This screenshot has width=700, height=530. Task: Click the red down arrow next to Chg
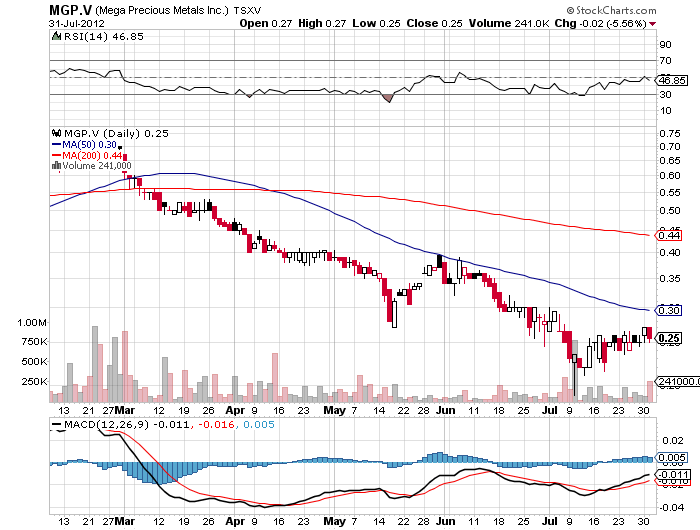pyautogui.click(x=653, y=24)
